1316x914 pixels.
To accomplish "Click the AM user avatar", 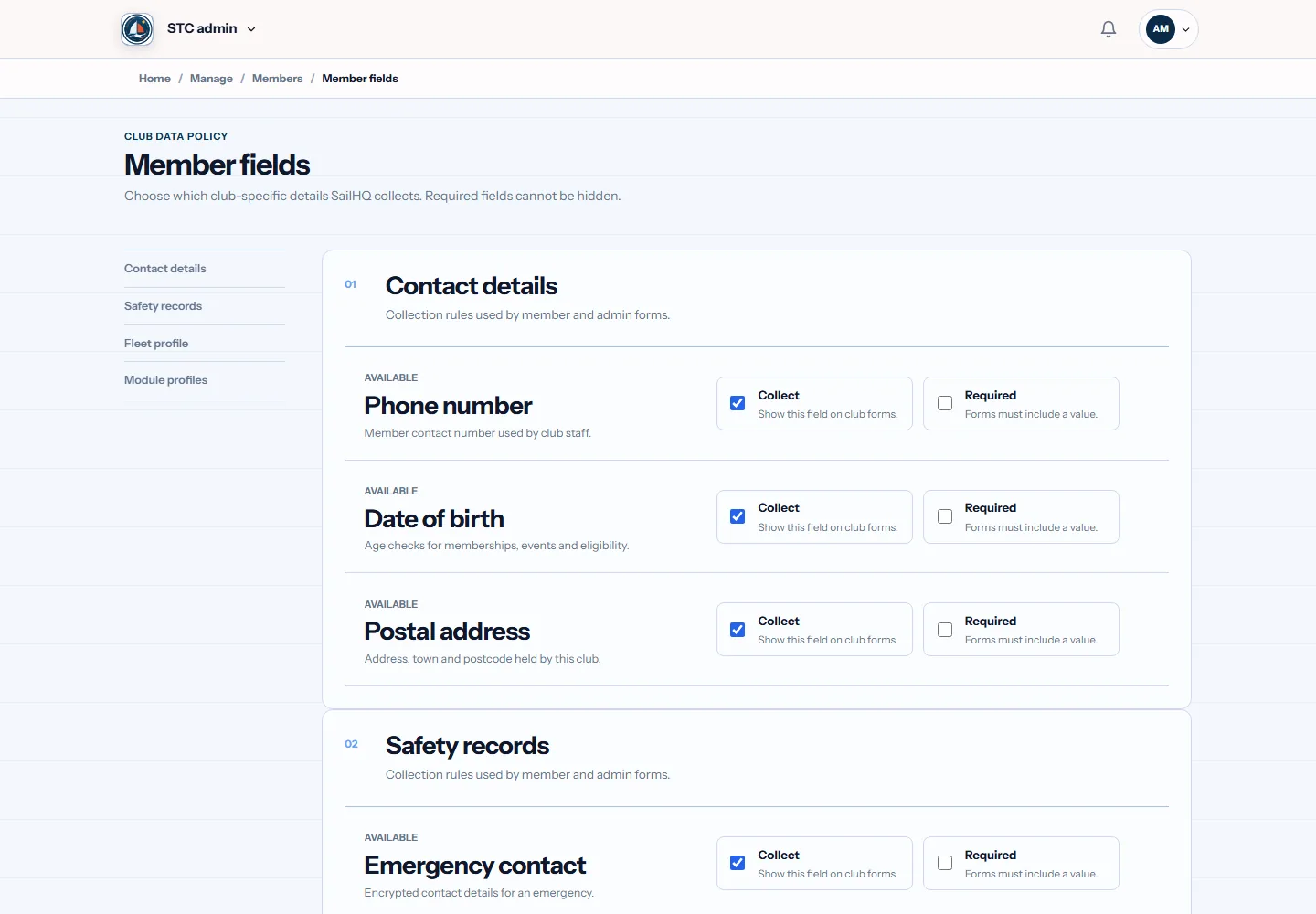I will point(1161,29).
